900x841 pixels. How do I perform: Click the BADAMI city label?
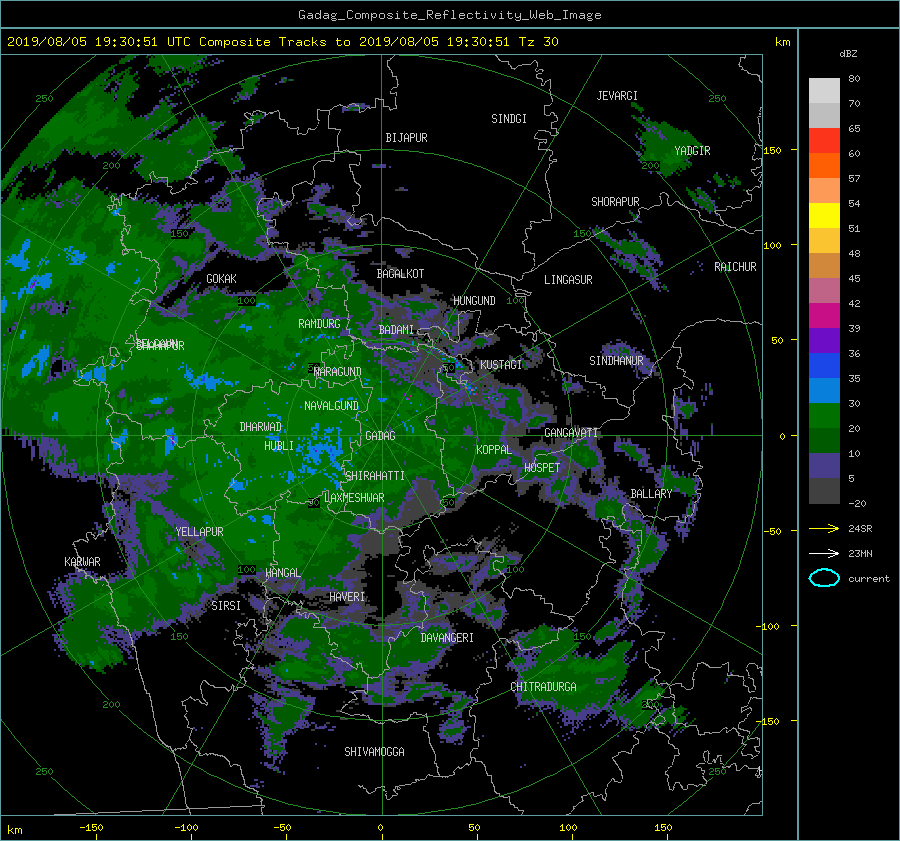pyautogui.click(x=396, y=330)
